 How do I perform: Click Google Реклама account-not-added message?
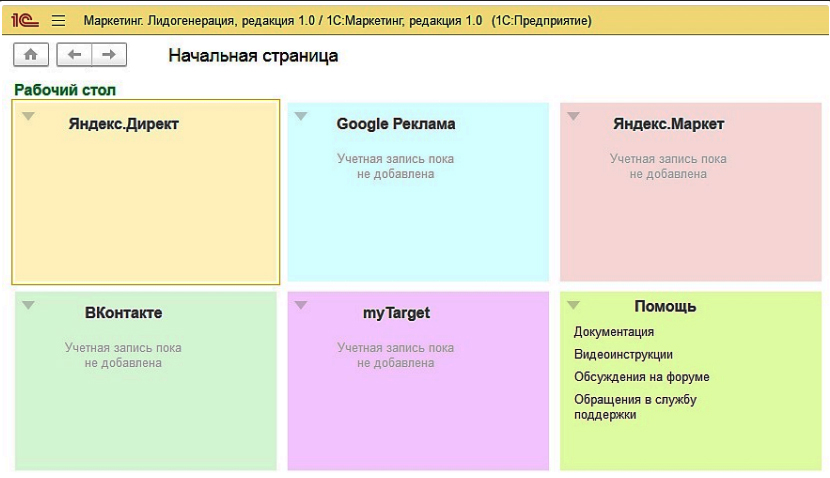(395, 166)
